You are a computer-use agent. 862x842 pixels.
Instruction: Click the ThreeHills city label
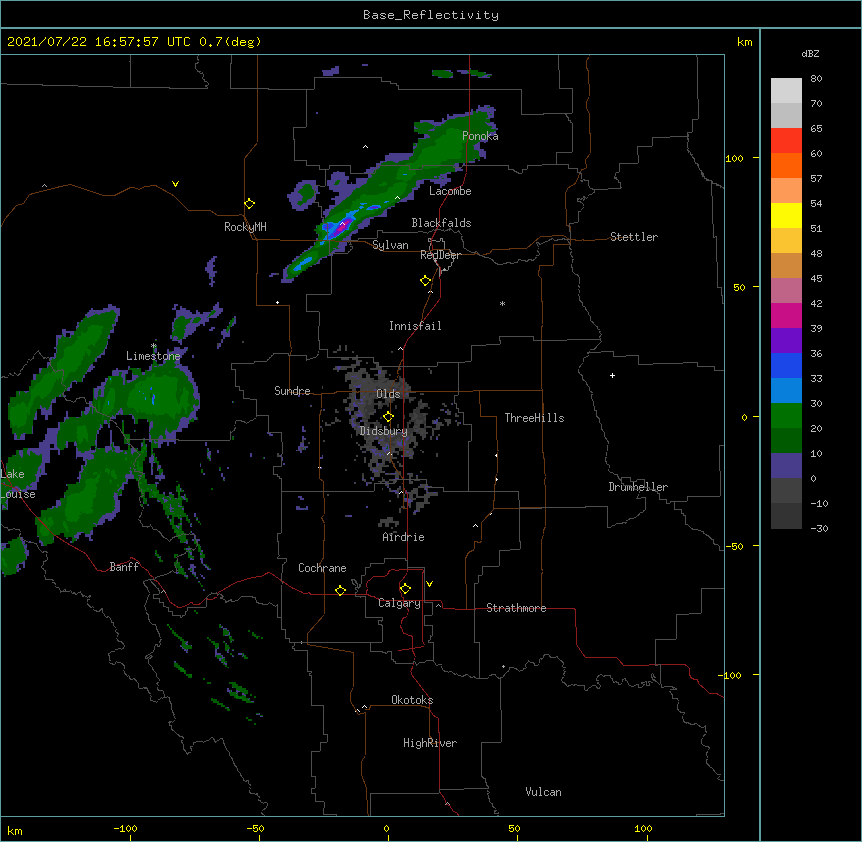[x=534, y=418]
